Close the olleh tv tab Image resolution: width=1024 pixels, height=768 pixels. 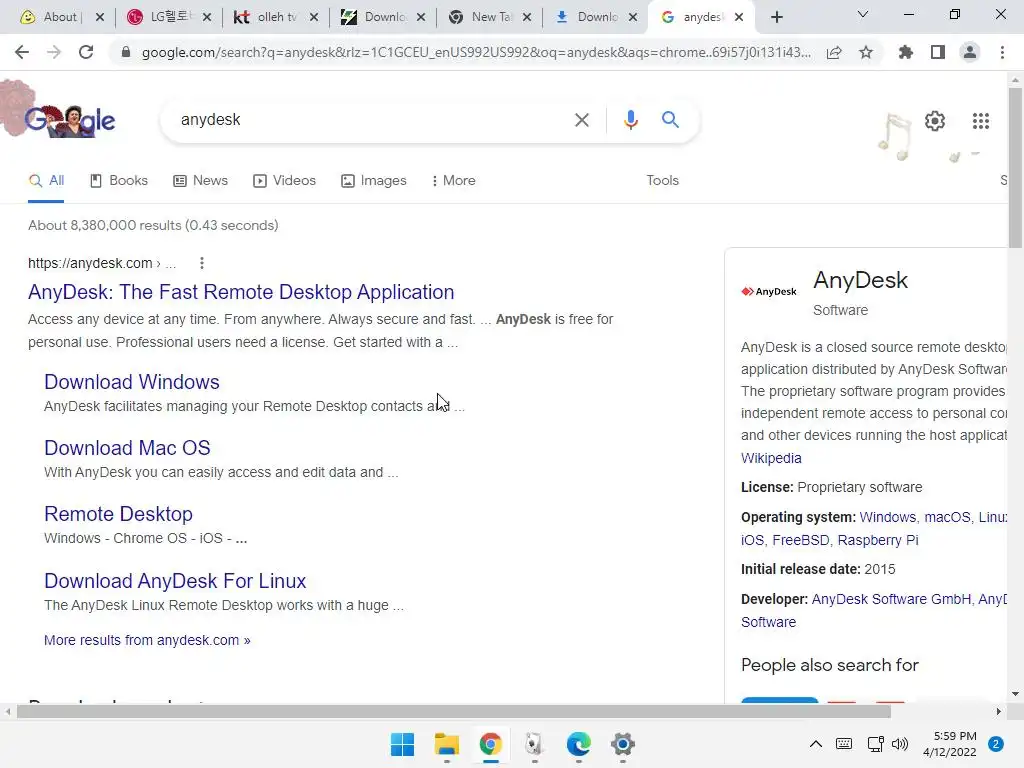[314, 17]
